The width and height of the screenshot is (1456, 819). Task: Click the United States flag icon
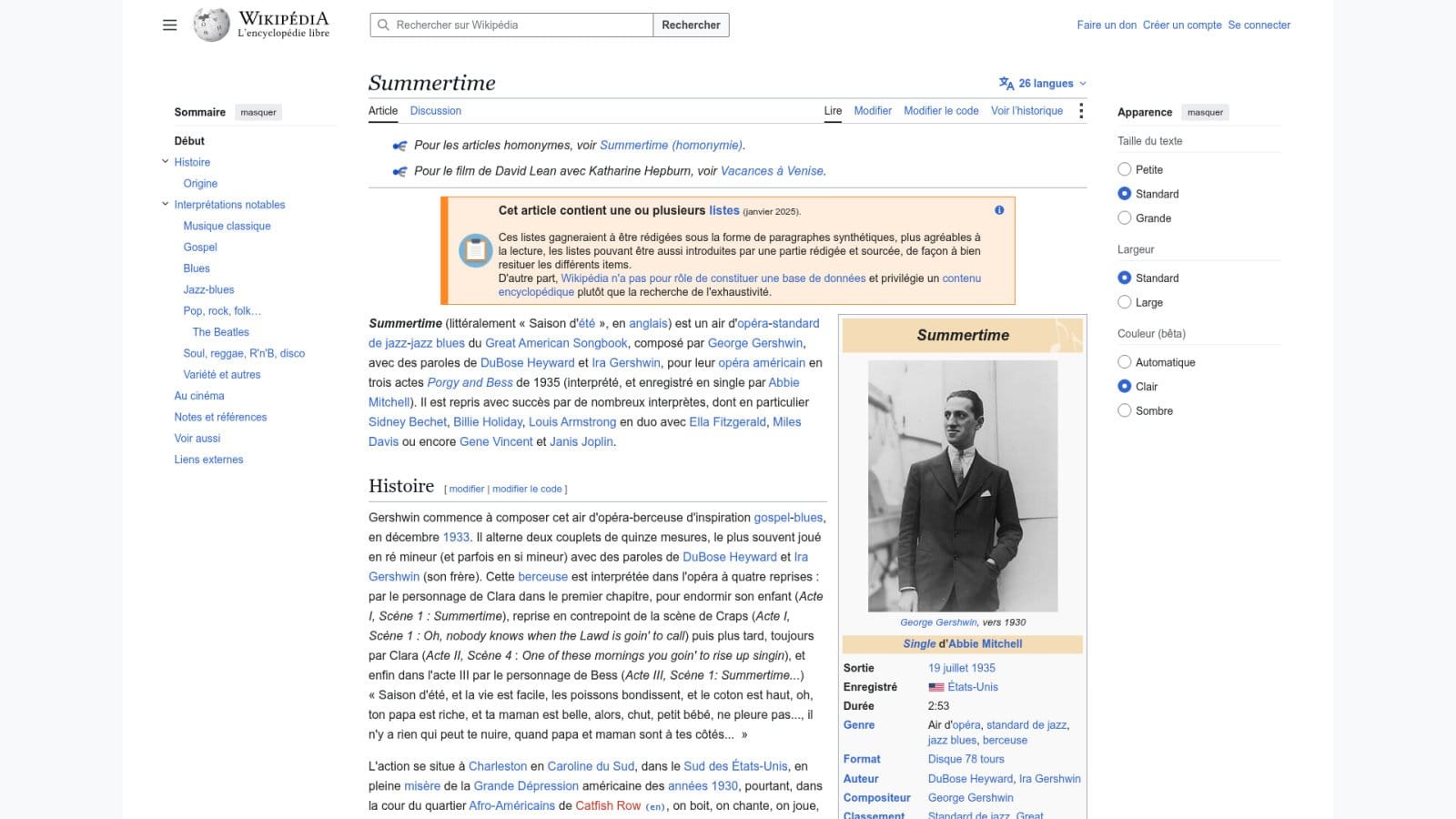(x=936, y=687)
